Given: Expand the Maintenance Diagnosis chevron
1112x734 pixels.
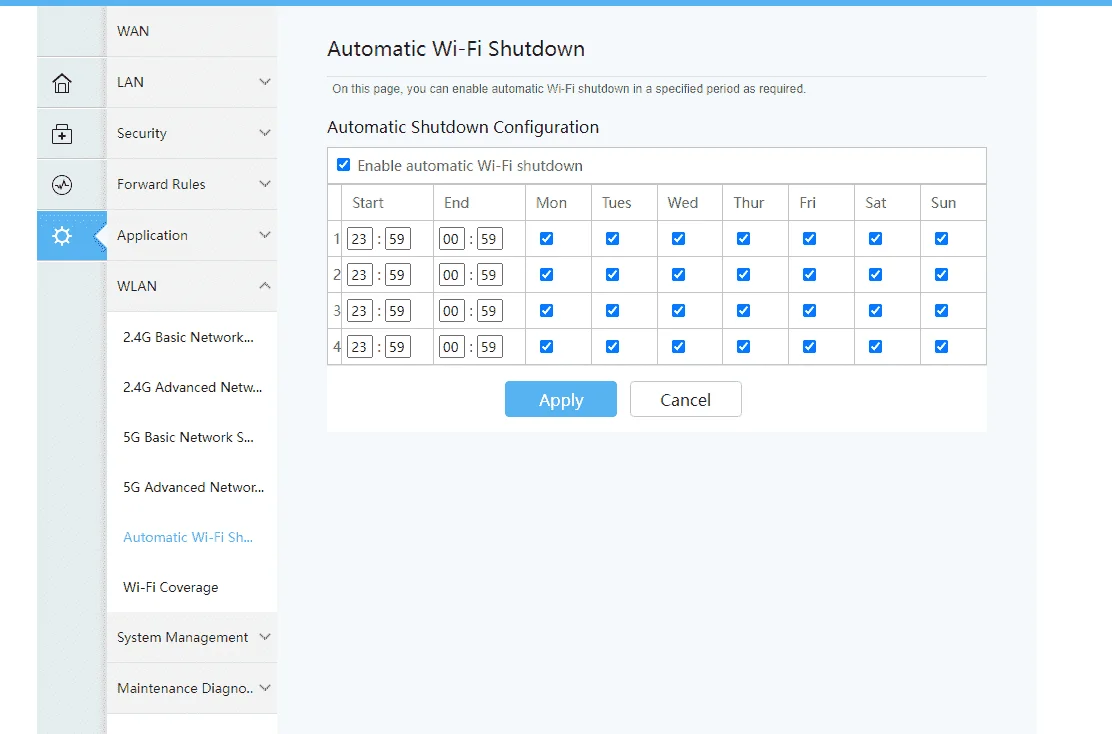Looking at the screenshot, I should [265, 688].
